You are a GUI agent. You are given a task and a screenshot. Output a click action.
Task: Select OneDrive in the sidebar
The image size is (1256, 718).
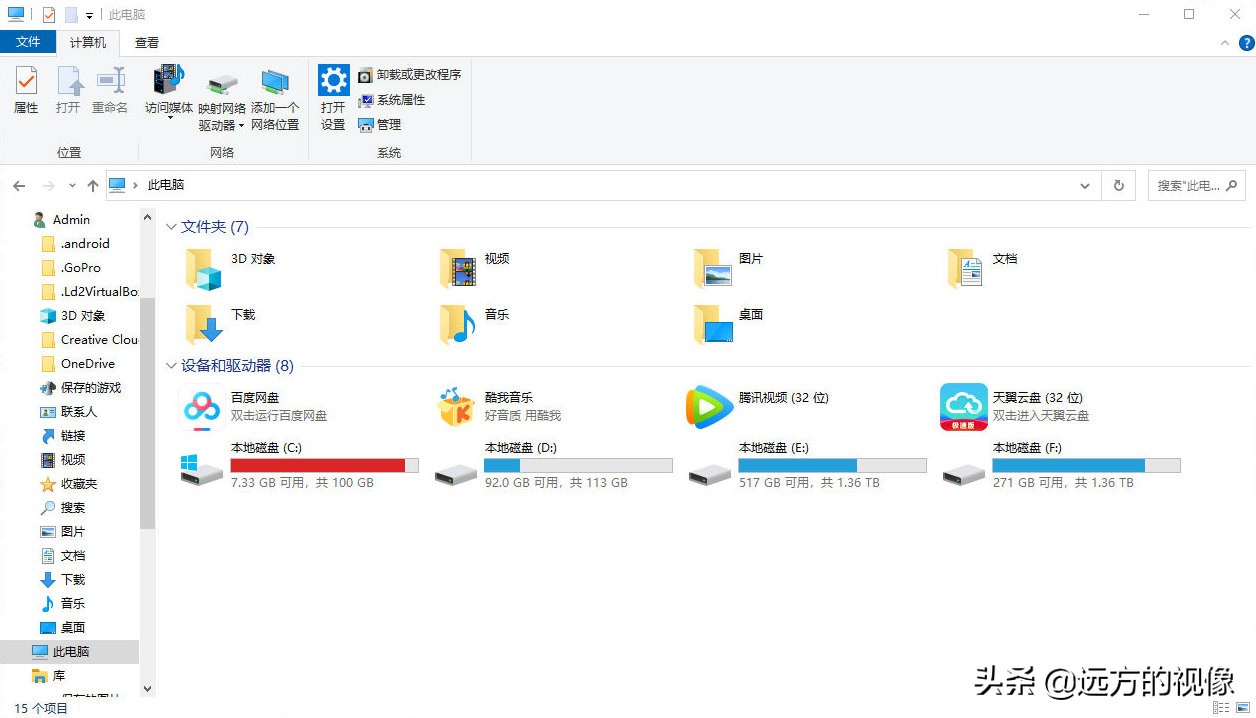pyautogui.click(x=88, y=363)
